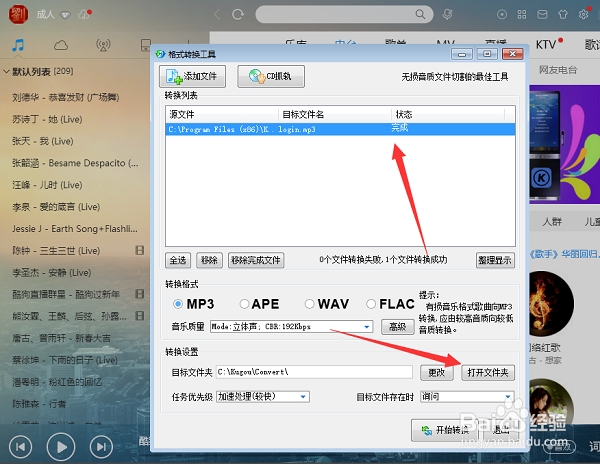This screenshot has width=600, height=464.
Task: Open 高级 advanced quality settings
Action: coord(398,327)
